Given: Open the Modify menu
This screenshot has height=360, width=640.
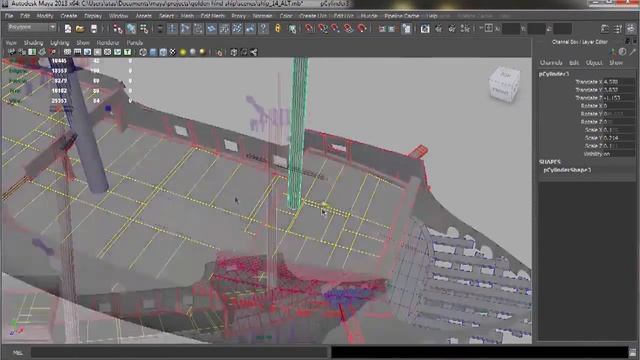Looking at the screenshot, I should [45, 16].
